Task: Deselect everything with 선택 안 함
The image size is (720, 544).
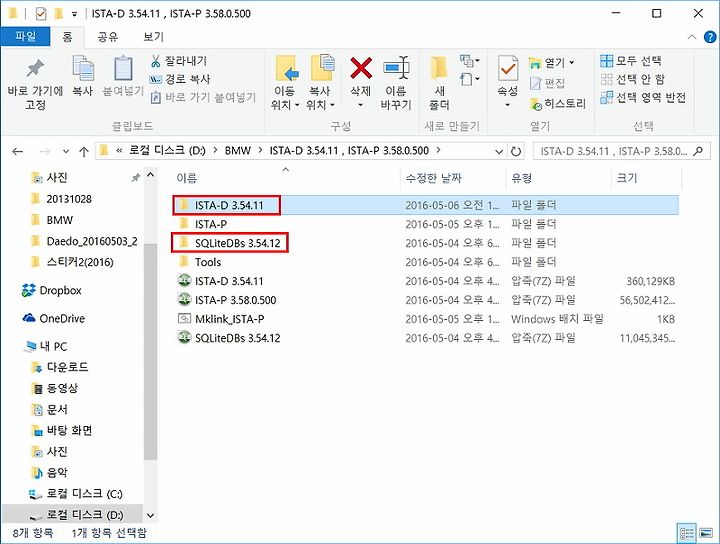Action: click(632, 79)
